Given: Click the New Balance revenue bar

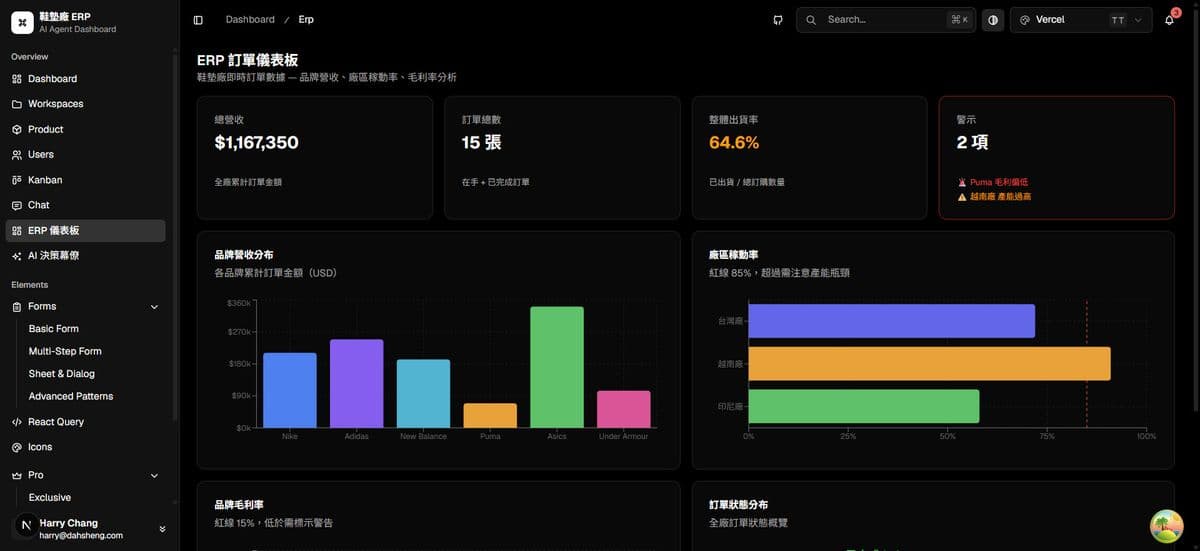Looking at the screenshot, I should [x=423, y=394].
